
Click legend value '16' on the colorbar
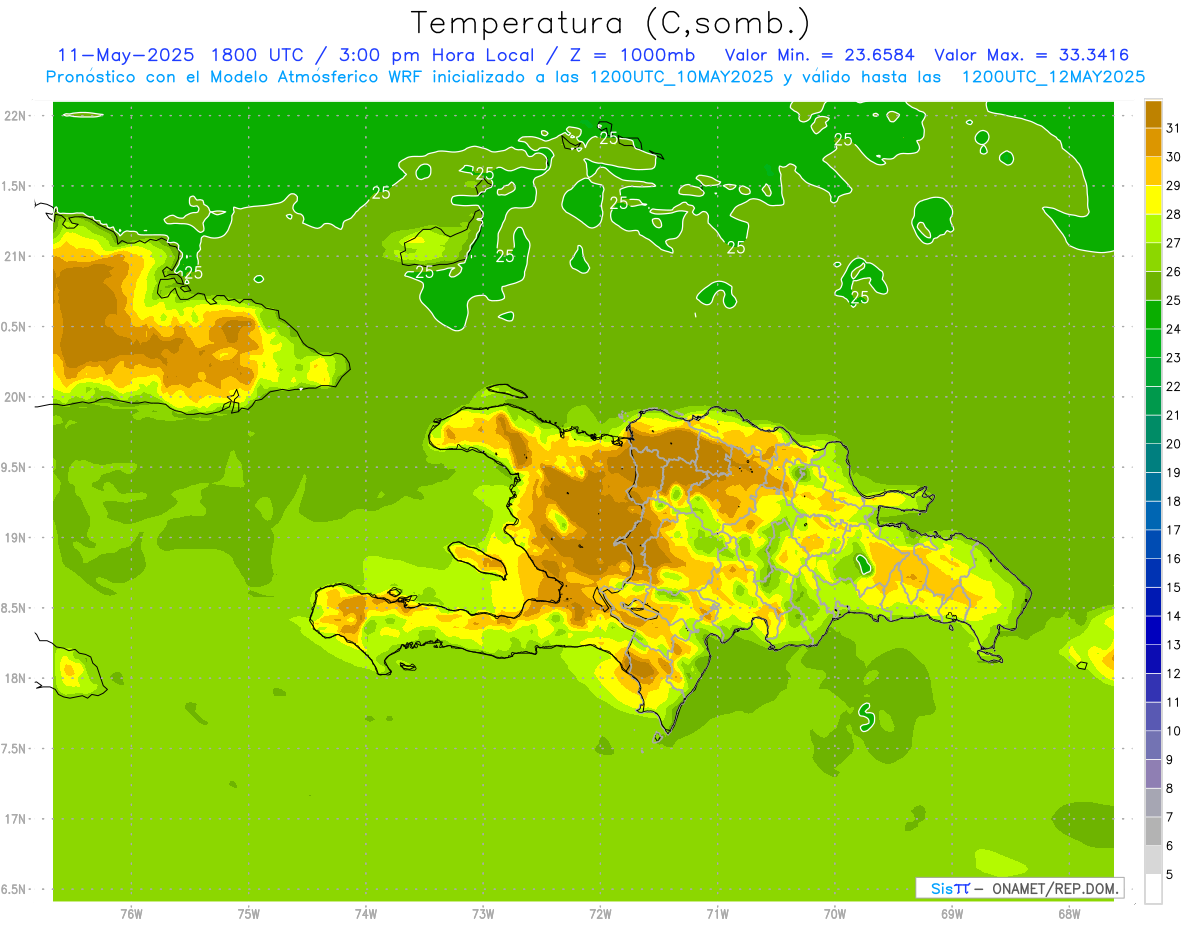point(1173,558)
